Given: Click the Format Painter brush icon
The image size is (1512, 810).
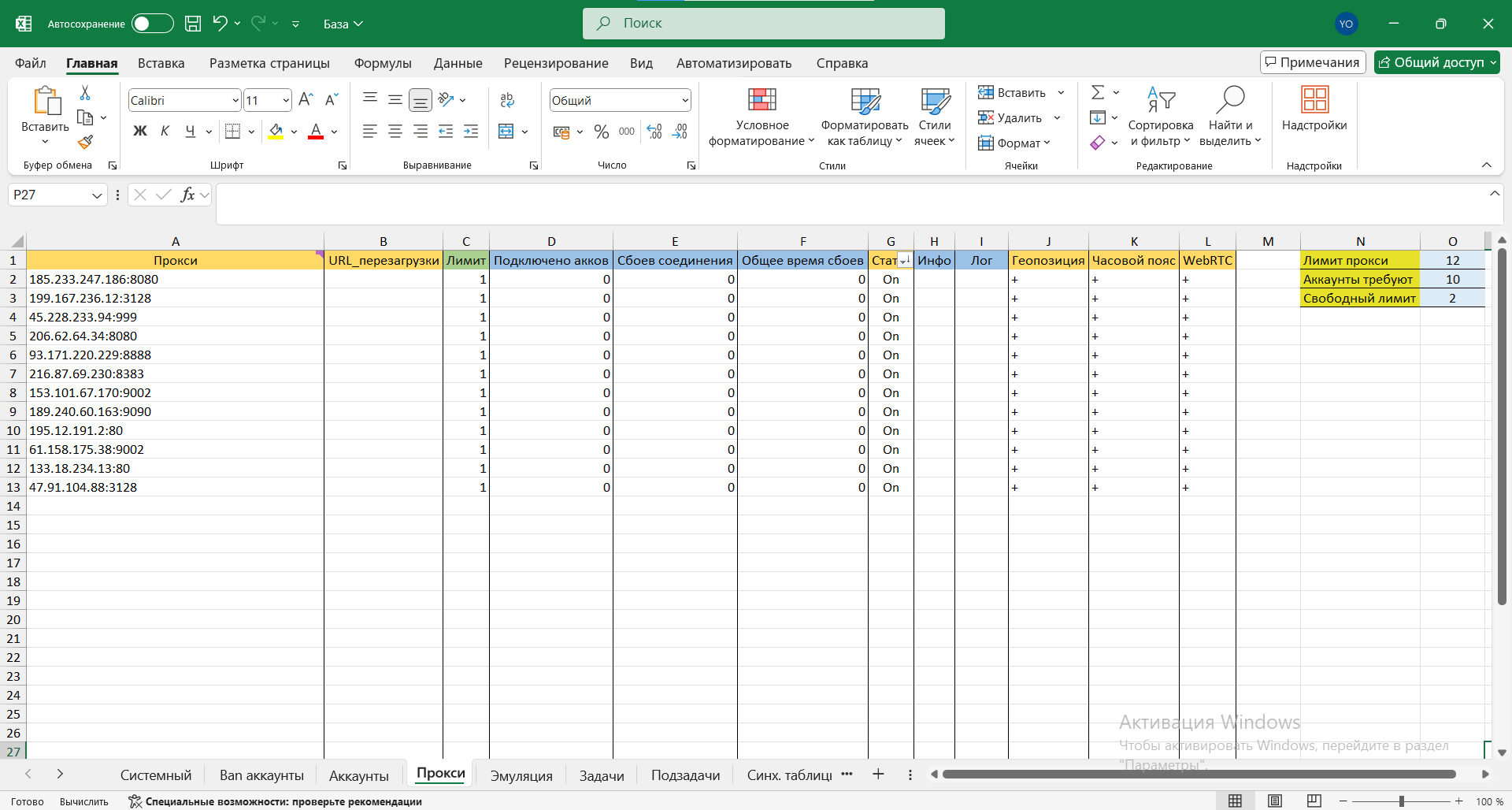Looking at the screenshot, I should 85,143.
